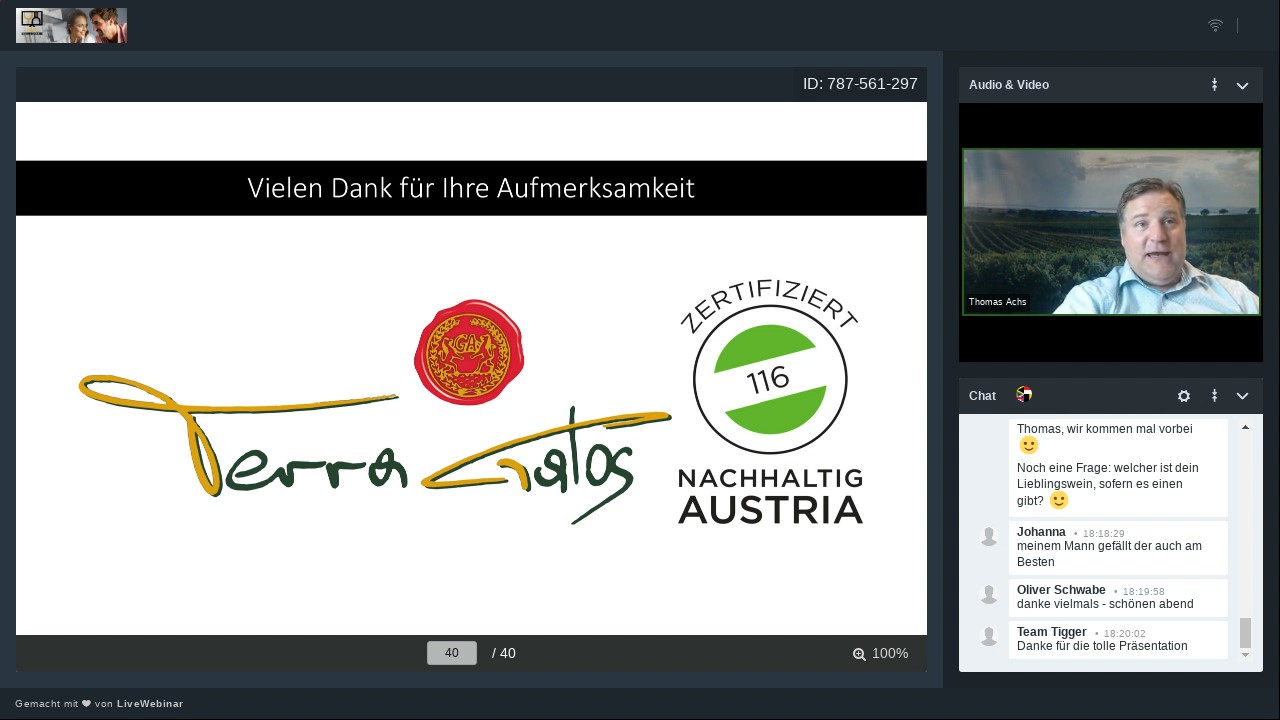
Task: Click the Chat panel title
Action: (x=982, y=396)
